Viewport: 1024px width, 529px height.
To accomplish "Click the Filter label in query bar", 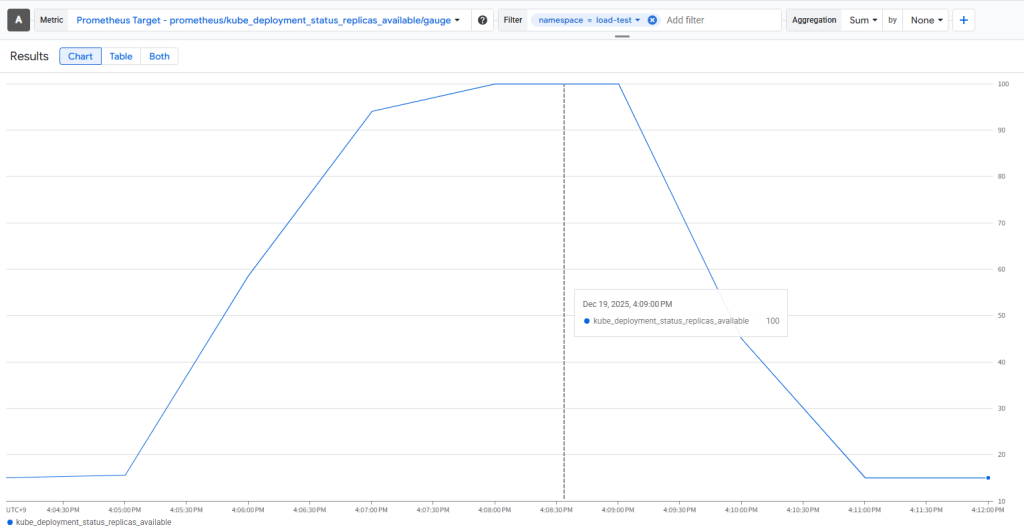I will (512, 20).
